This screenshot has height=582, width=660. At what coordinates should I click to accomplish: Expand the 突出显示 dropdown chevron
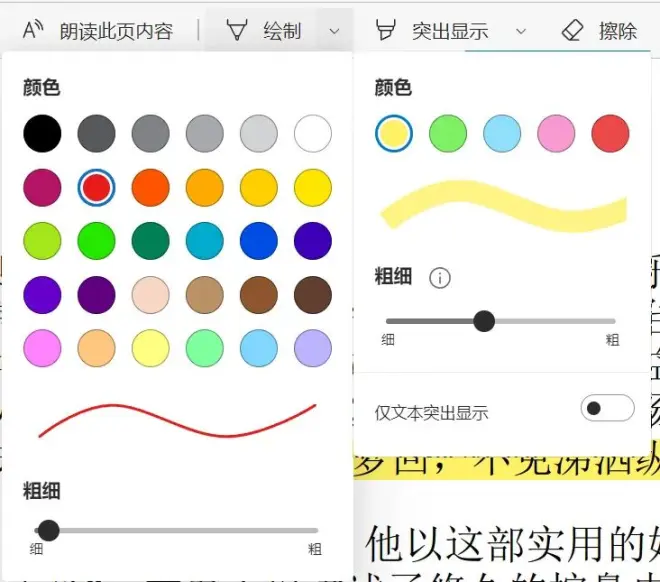tap(521, 31)
